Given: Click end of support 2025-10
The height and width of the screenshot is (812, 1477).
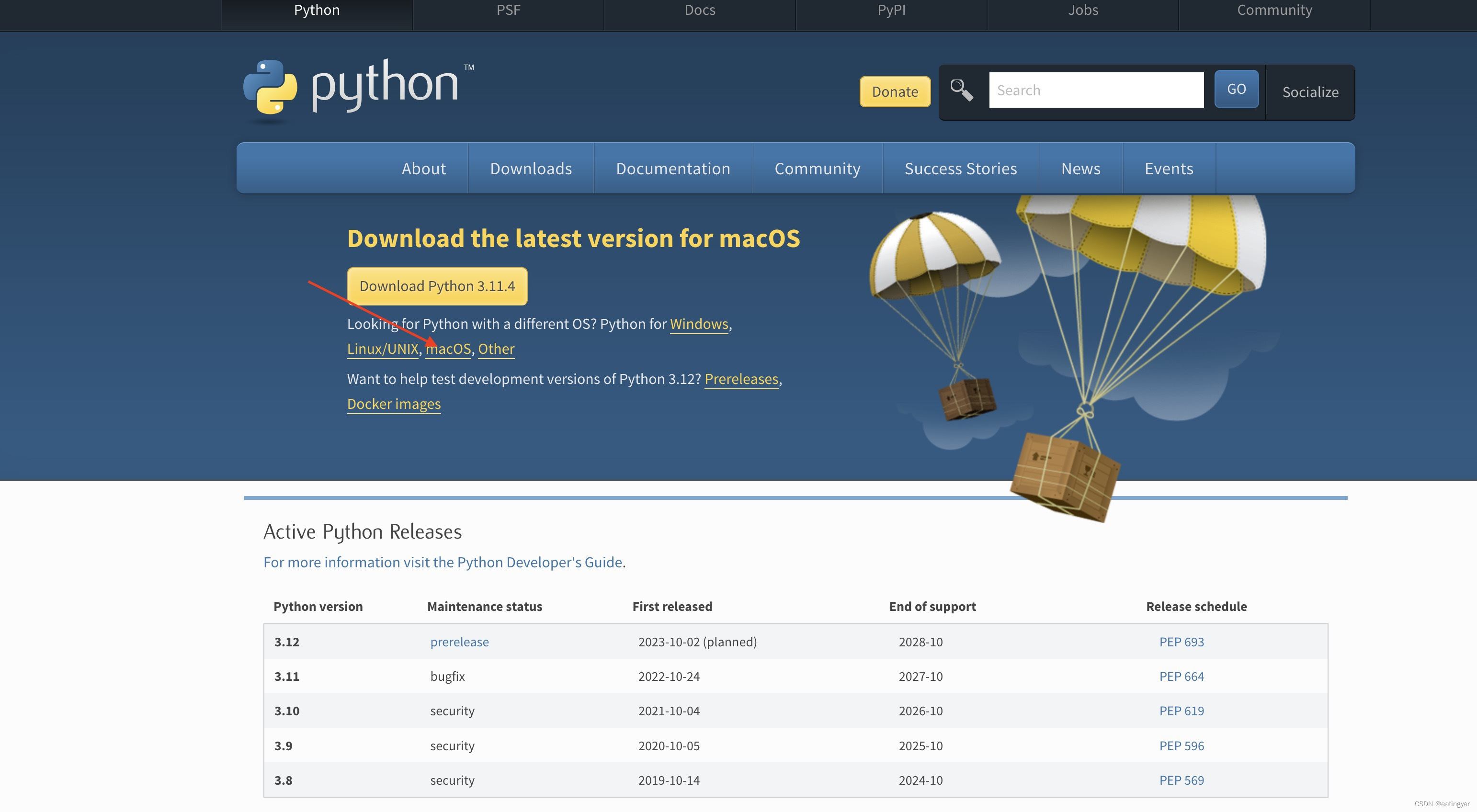Looking at the screenshot, I should tap(920, 745).
